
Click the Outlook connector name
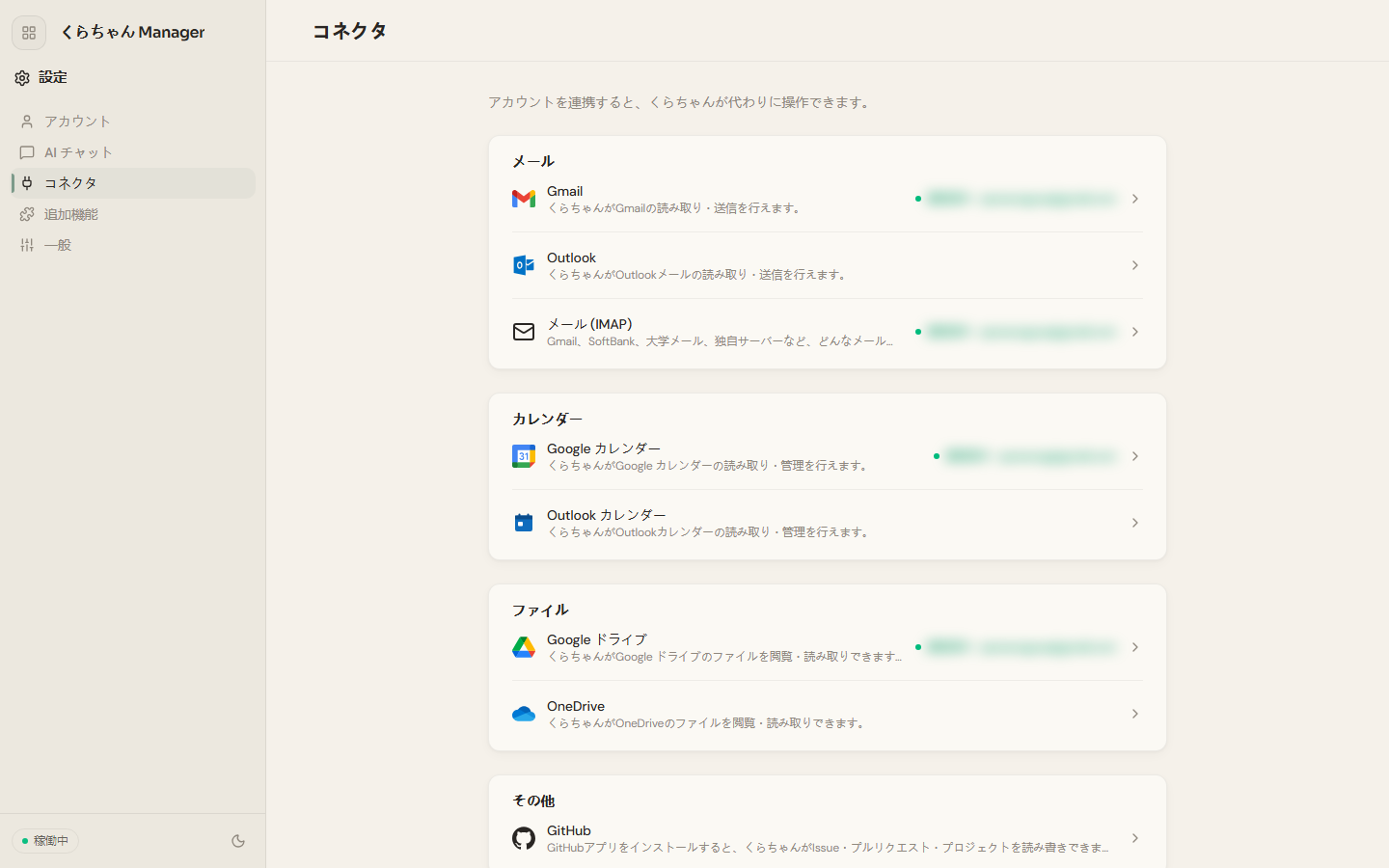571,258
